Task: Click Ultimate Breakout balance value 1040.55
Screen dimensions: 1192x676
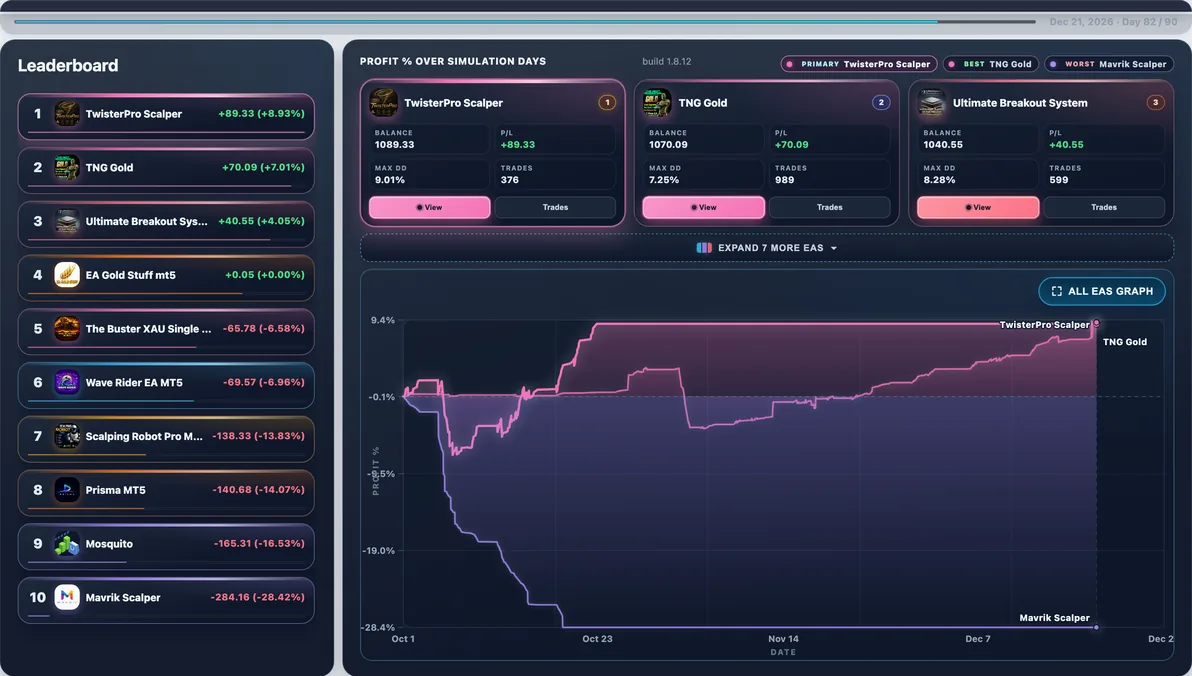Action: [943, 144]
